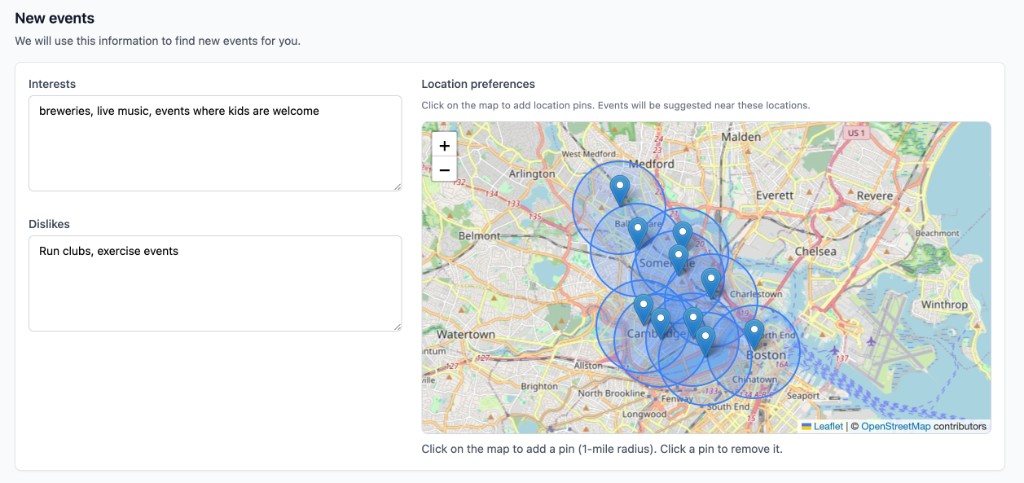Click the US 1 highway shield

pyautogui.click(x=855, y=132)
